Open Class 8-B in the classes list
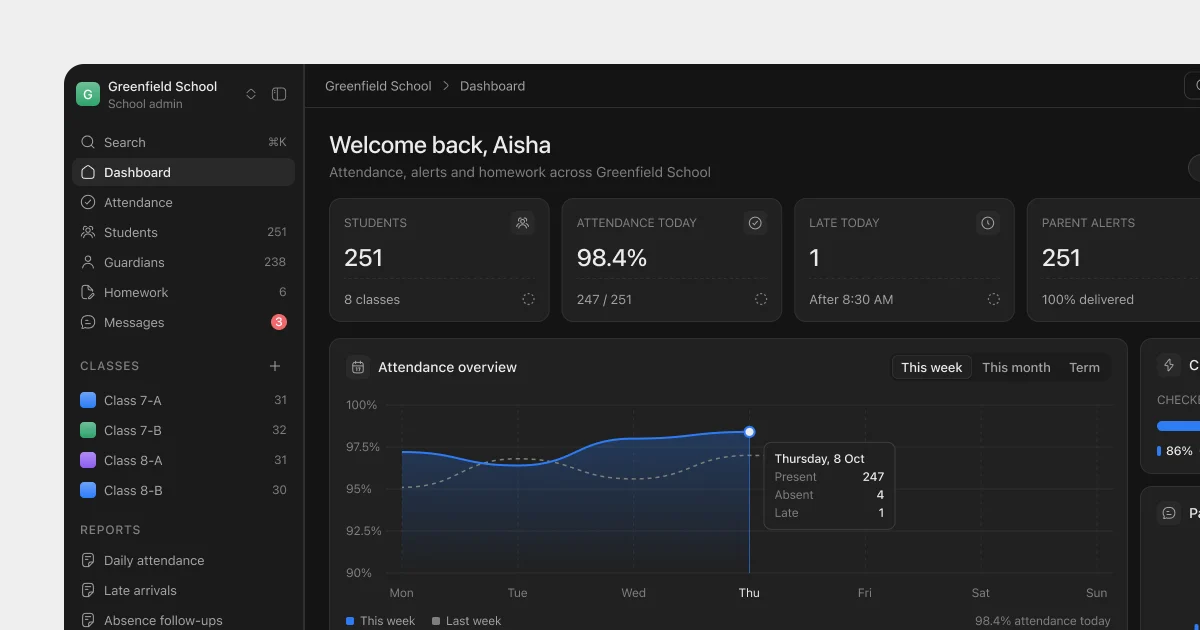Image resolution: width=1200 pixels, height=630 pixels. (183, 490)
